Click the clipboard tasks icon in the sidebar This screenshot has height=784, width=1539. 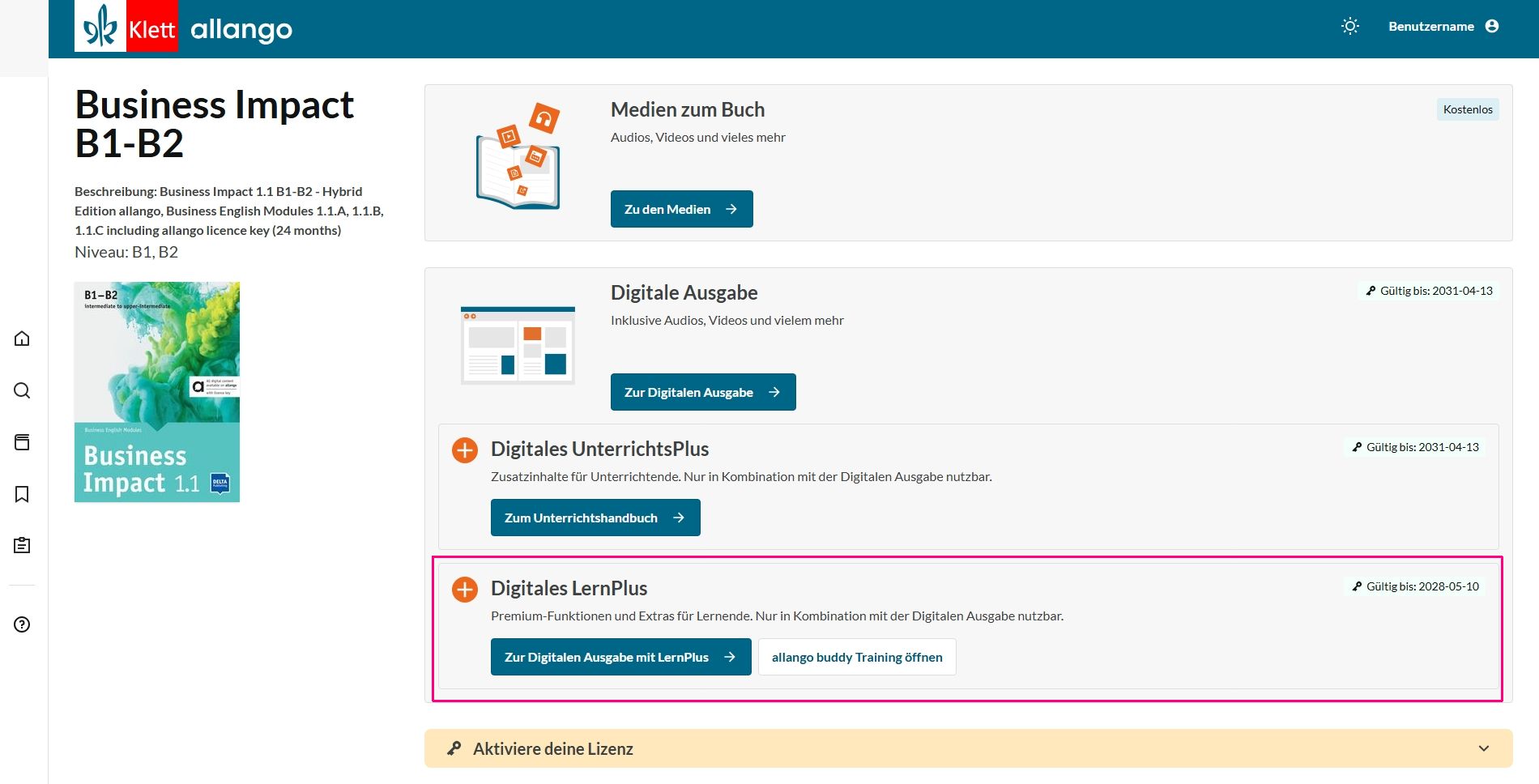click(x=22, y=546)
